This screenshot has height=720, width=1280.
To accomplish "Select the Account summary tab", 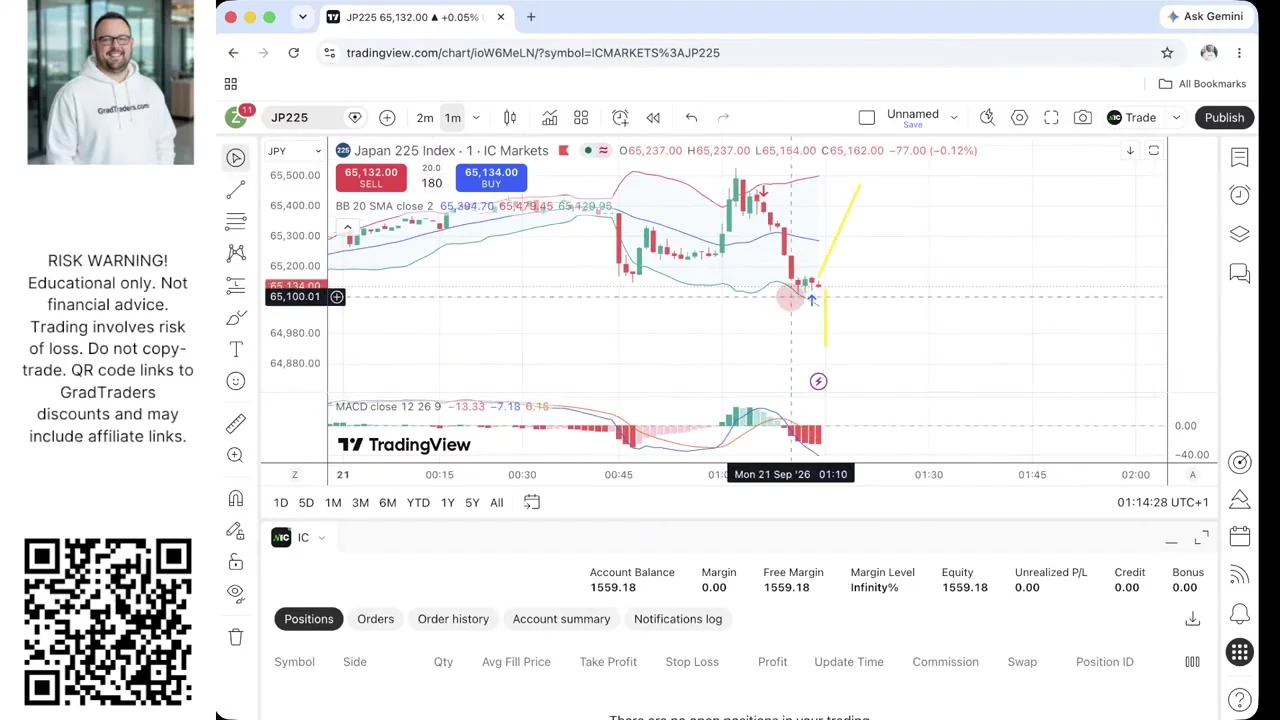I will pos(561,619).
